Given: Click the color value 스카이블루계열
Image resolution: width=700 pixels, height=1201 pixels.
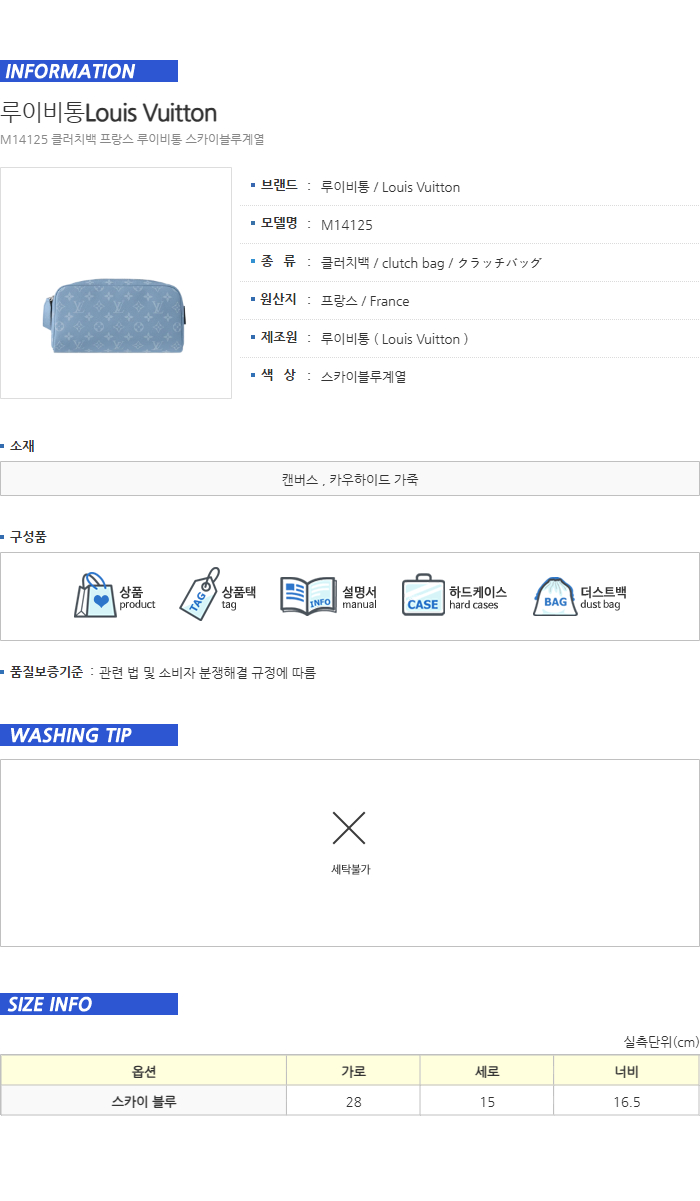Looking at the screenshot, I should coord(363,377).
